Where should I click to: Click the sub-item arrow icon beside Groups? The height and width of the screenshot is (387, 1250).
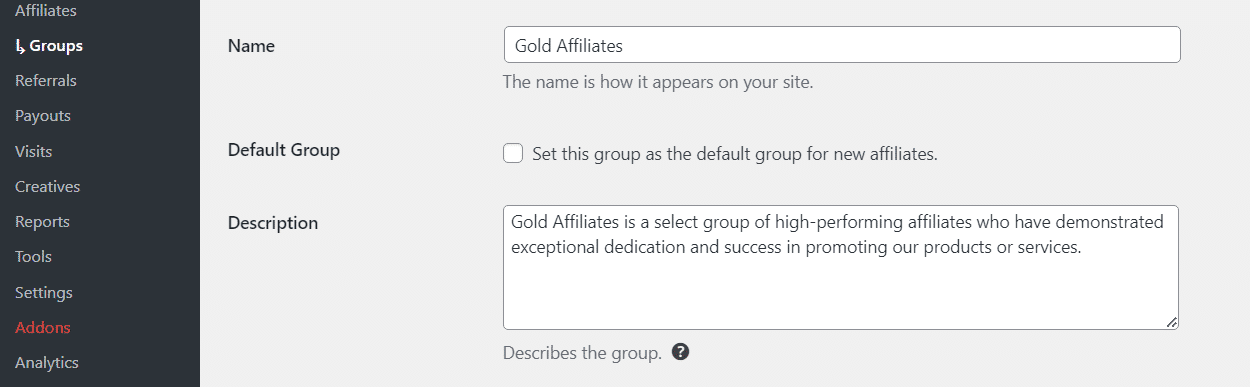(x=20, y=46)
